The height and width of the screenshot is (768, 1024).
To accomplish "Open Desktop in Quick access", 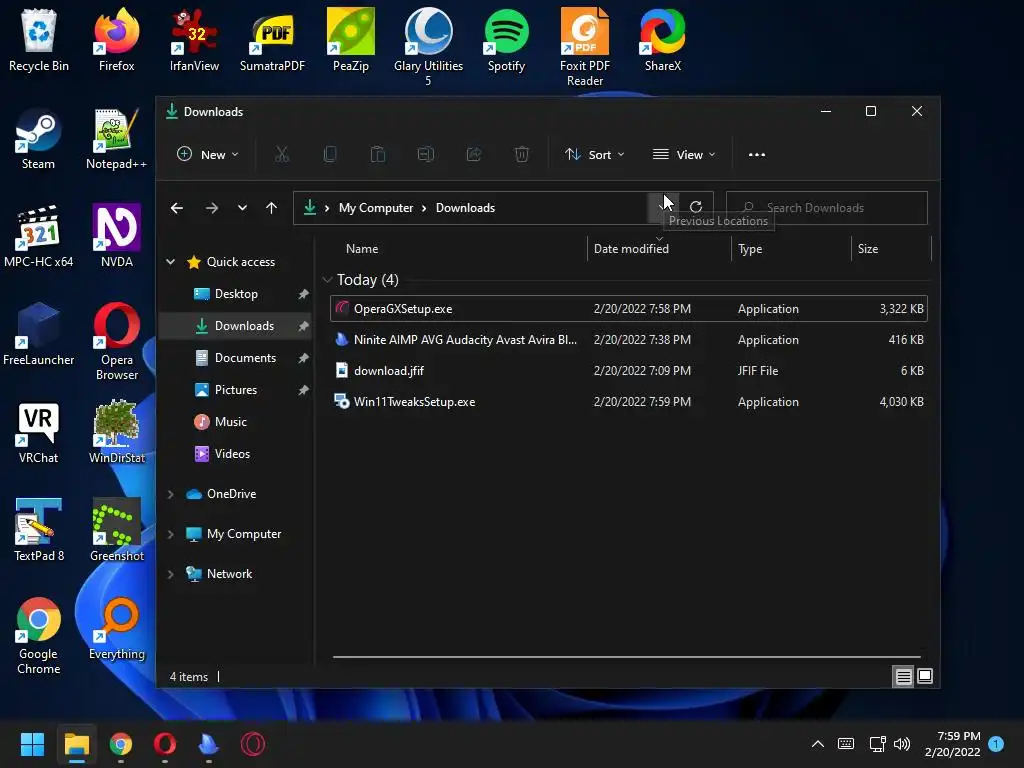I will [x=236, y=294].
